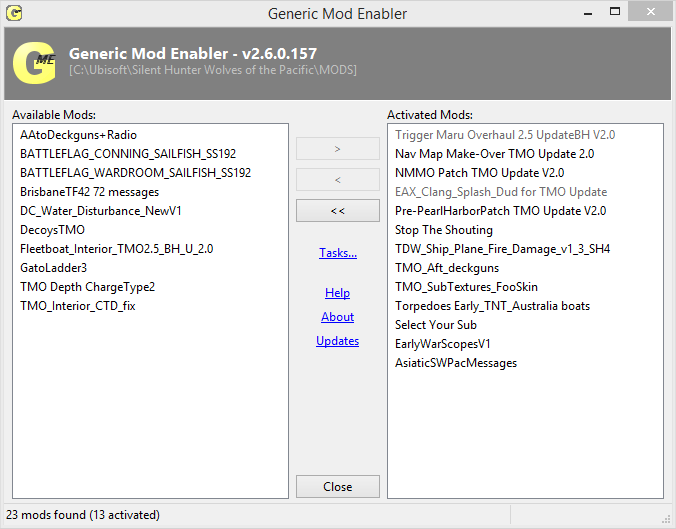The image size is (676, 529).
Task: Click the disable all mods double-arrow button
Action: click(338, 211)
